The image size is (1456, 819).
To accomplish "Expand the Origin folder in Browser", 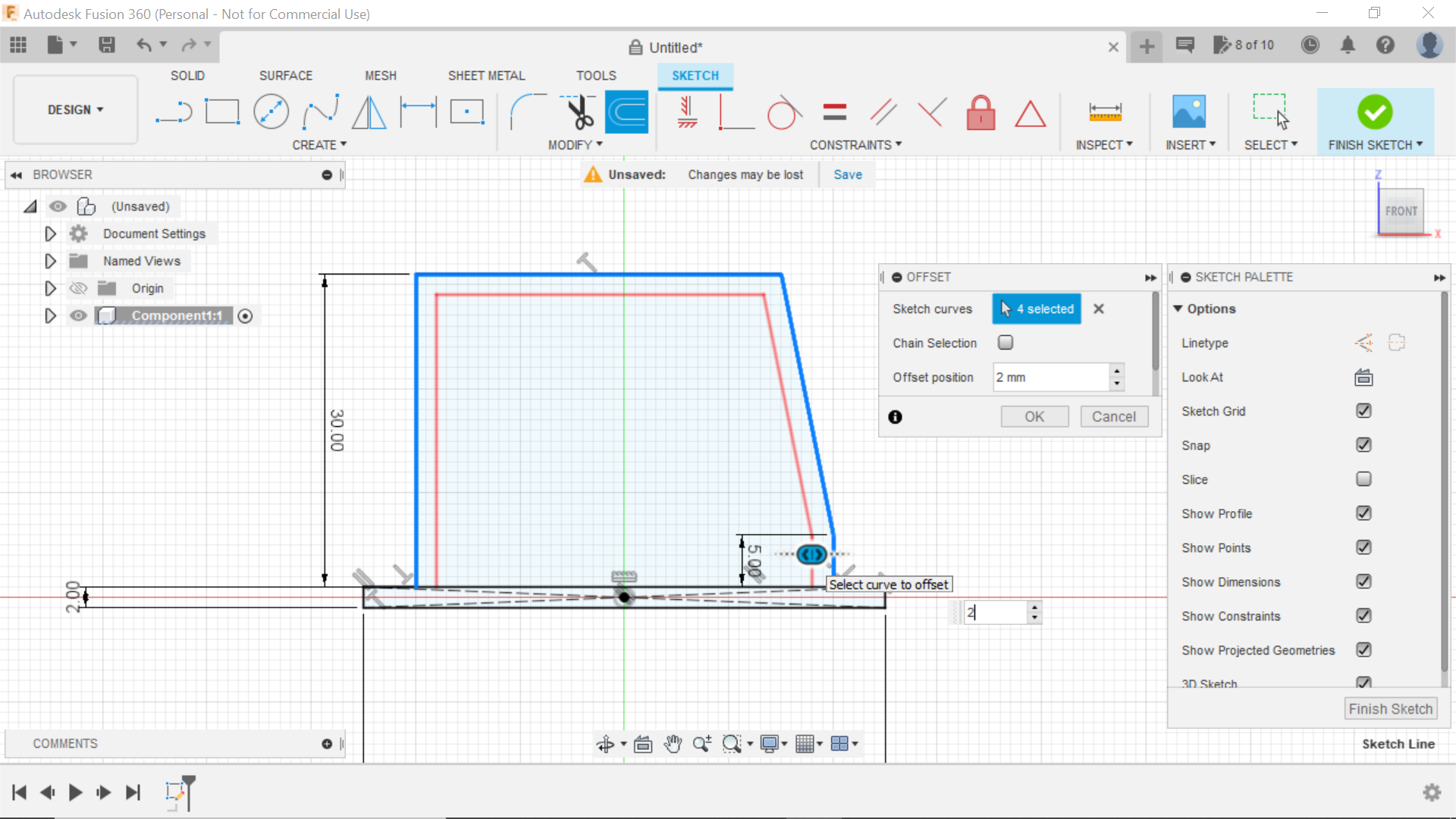I will 50,288.
